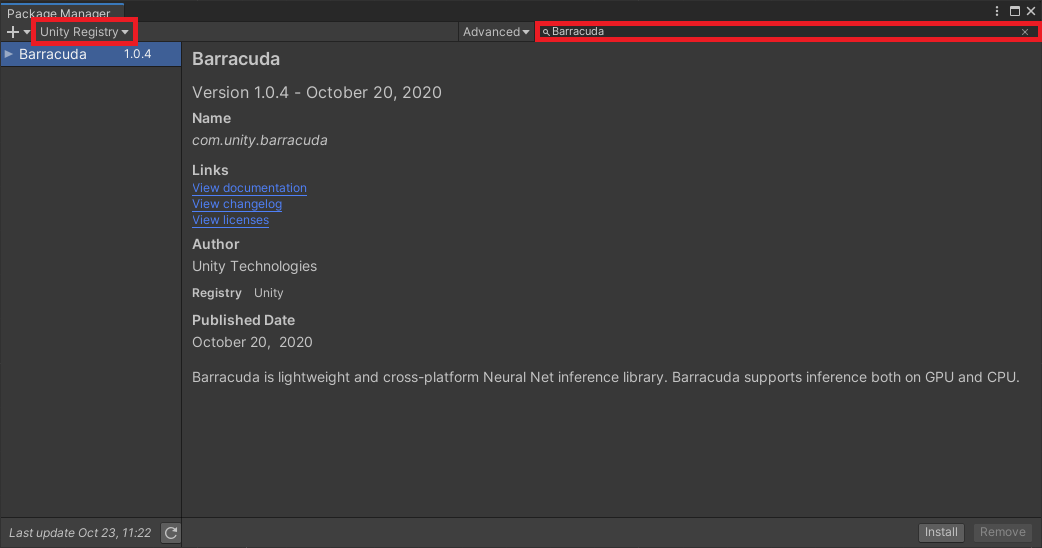The height and width of the screenshot is (548, 1042).
Task: Open the window options kebab menu
Action: pyautogui.click(x=997, y=11)
